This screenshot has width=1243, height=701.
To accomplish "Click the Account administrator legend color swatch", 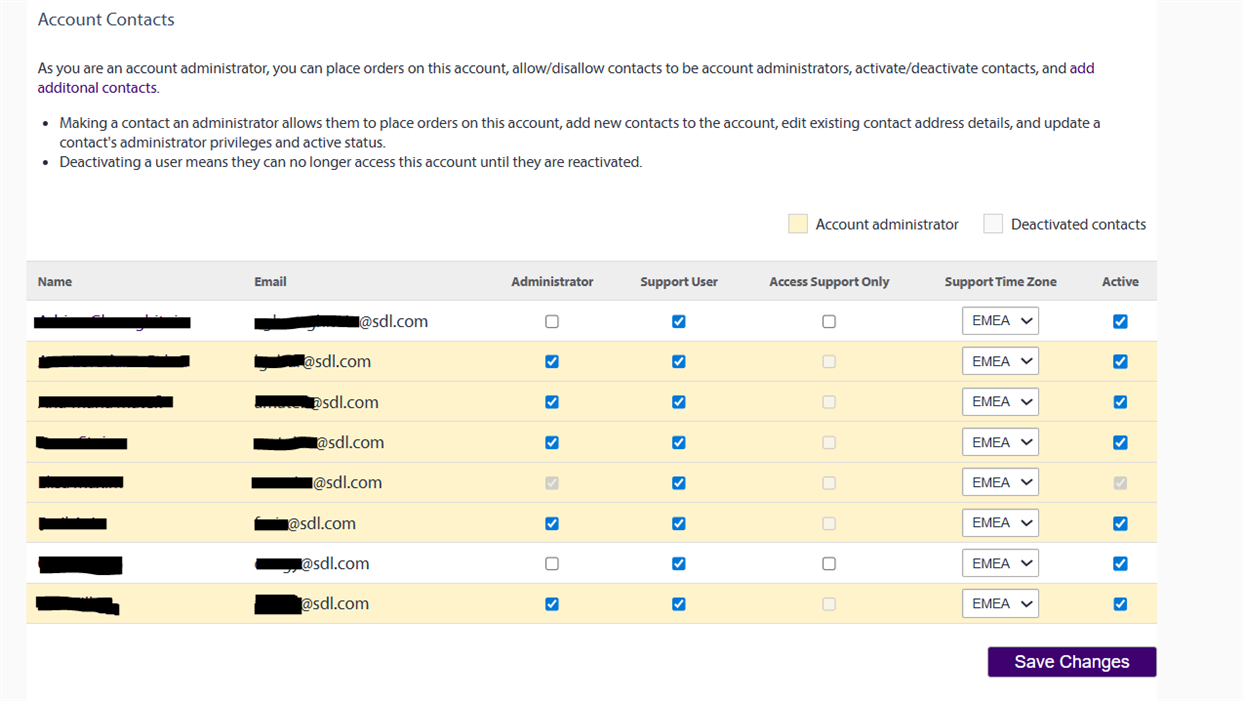I will pos(797,224).
